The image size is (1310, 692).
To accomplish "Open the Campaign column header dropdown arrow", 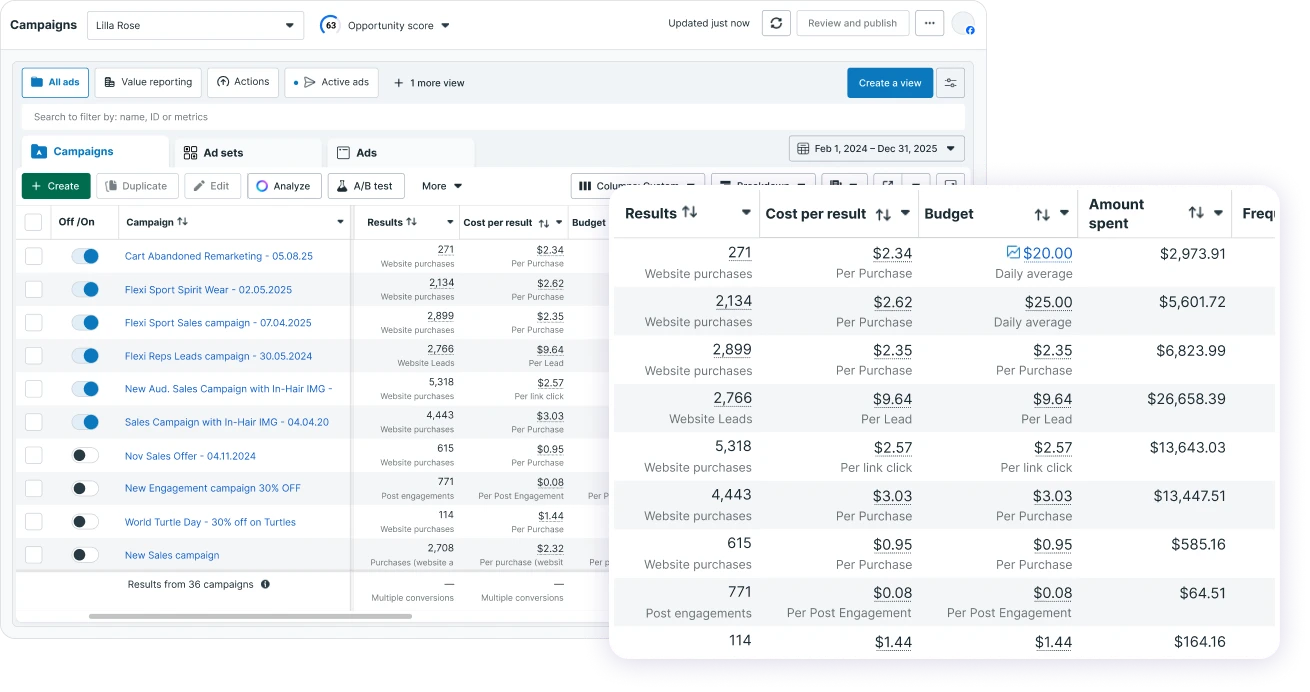I will [x=341, y=222].
